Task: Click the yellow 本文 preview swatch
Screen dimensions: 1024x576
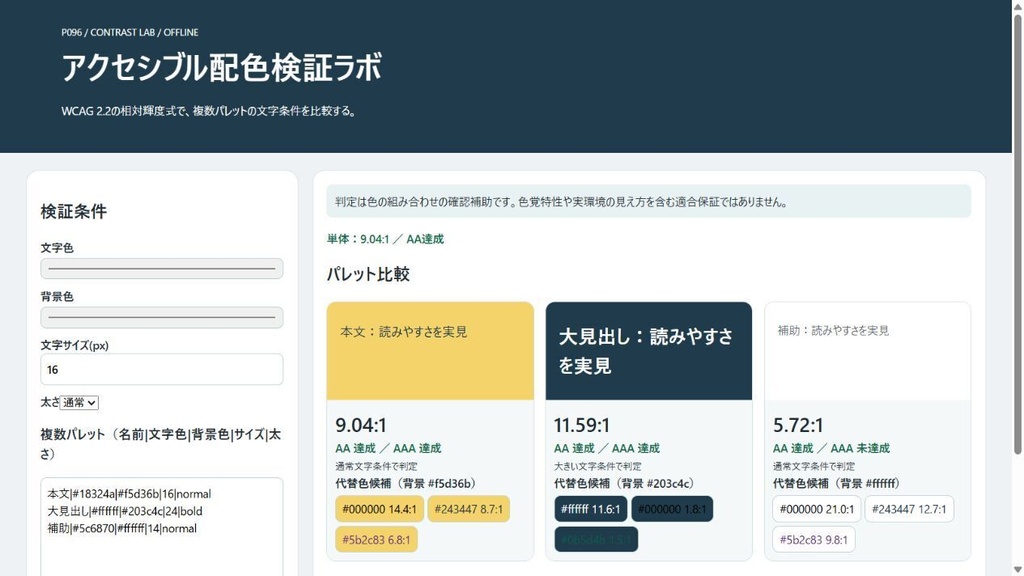Action: click(430, 351)
